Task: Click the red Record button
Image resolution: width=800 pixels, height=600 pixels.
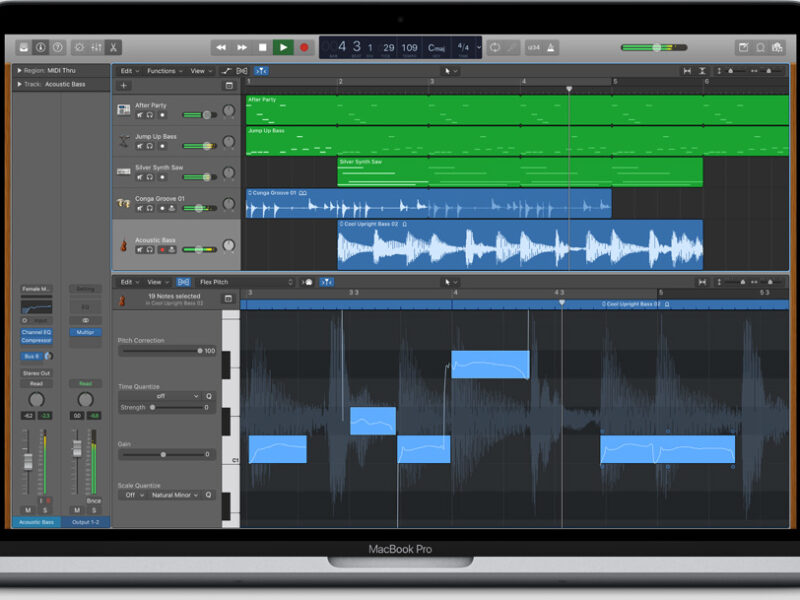Action: (x=305, y=47)
